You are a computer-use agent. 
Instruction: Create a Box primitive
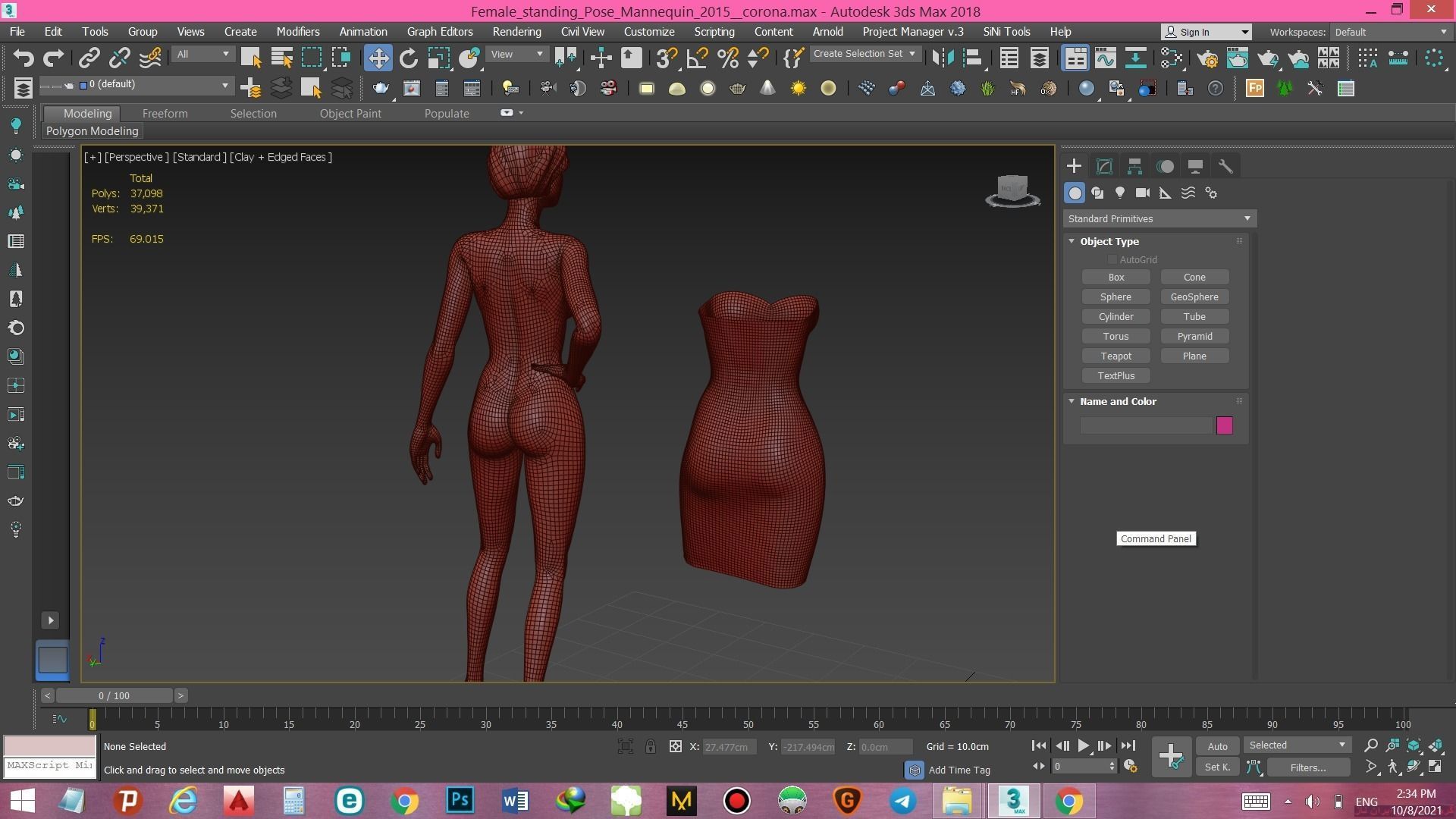click(x=1116, y=278)
